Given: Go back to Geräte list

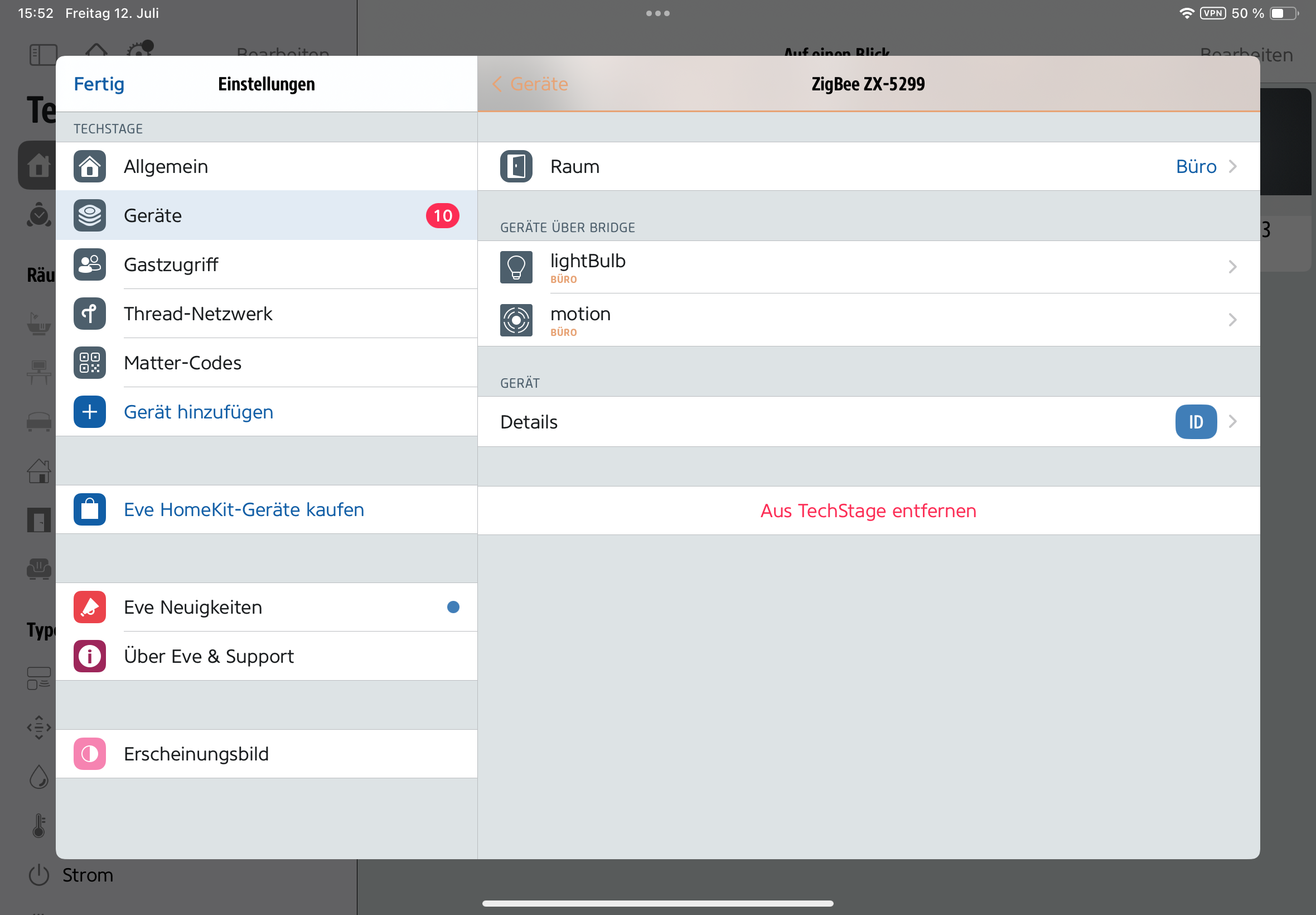Looking at the screenshot, I should click(530, 84).
